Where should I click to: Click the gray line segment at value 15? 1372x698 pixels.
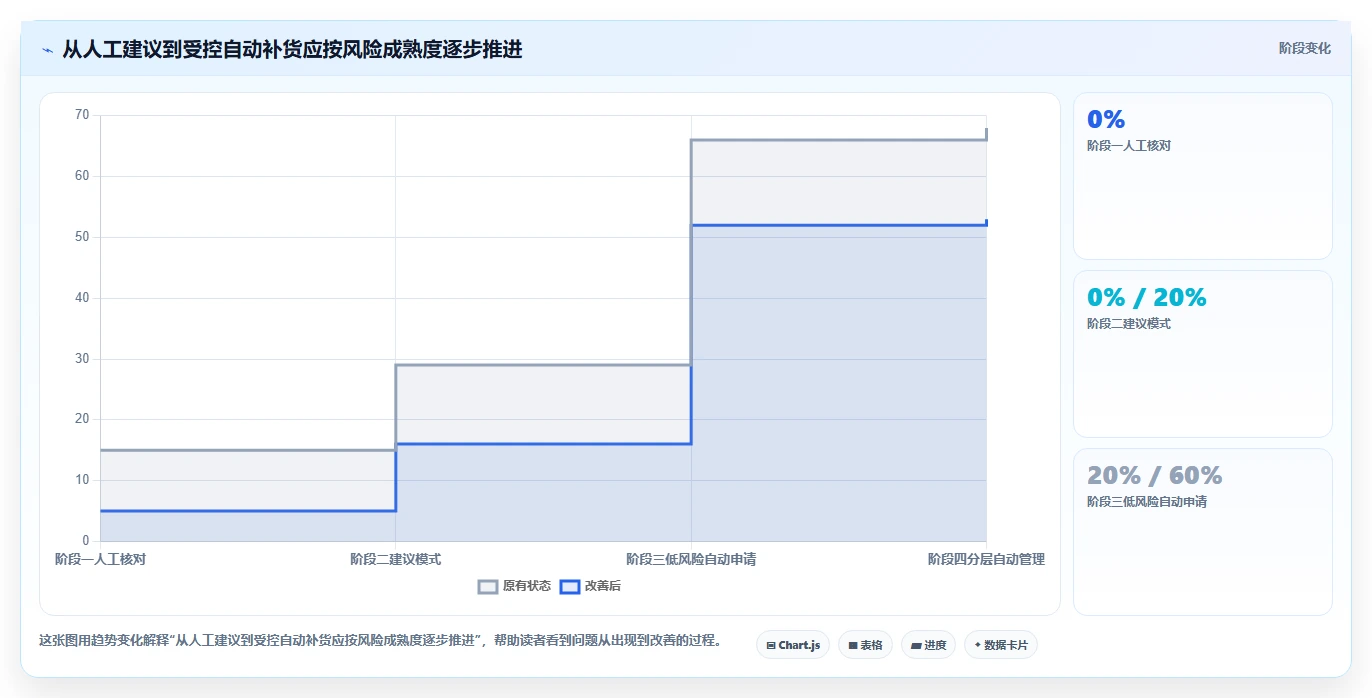point(248,450)
